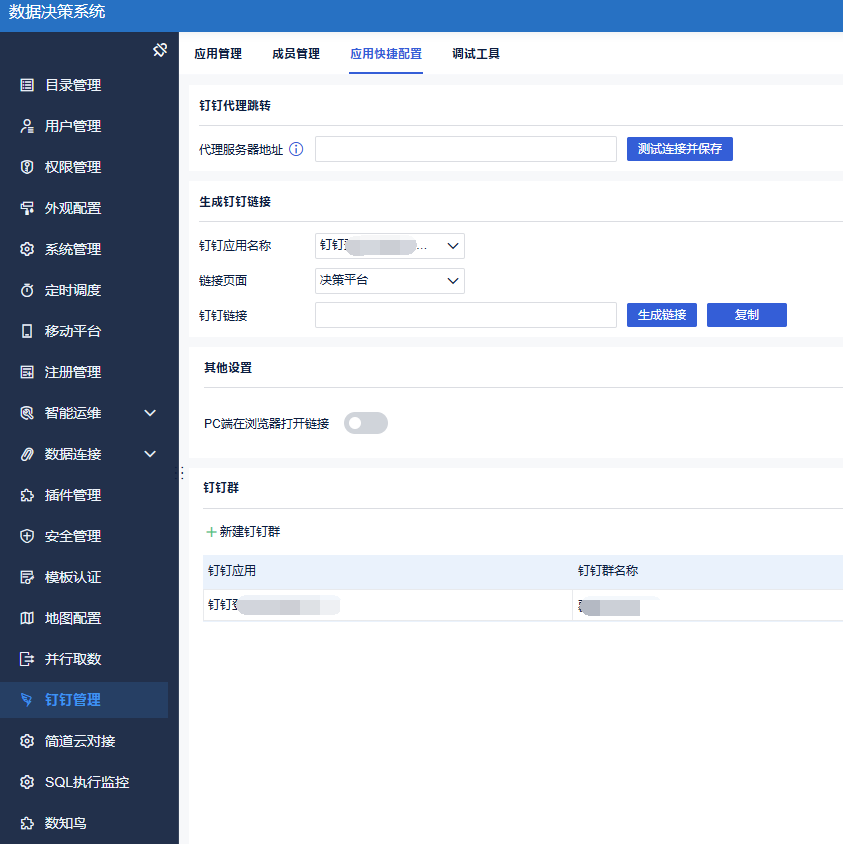Click the 钉钉管理 DingTalk icon

(x=27, y=700)
